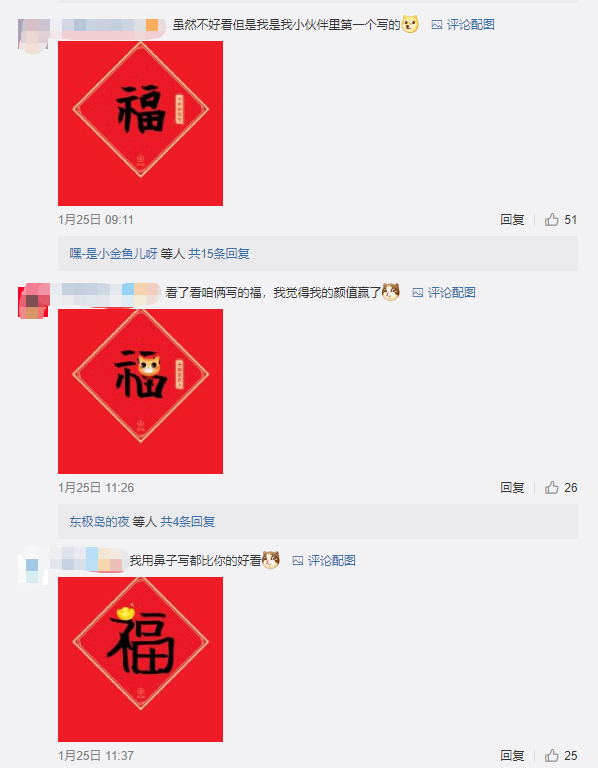The width and height of the screenshot is (598, 768).
Task: Enlarge 福 image with cat sticker
Action: (141, 391)
